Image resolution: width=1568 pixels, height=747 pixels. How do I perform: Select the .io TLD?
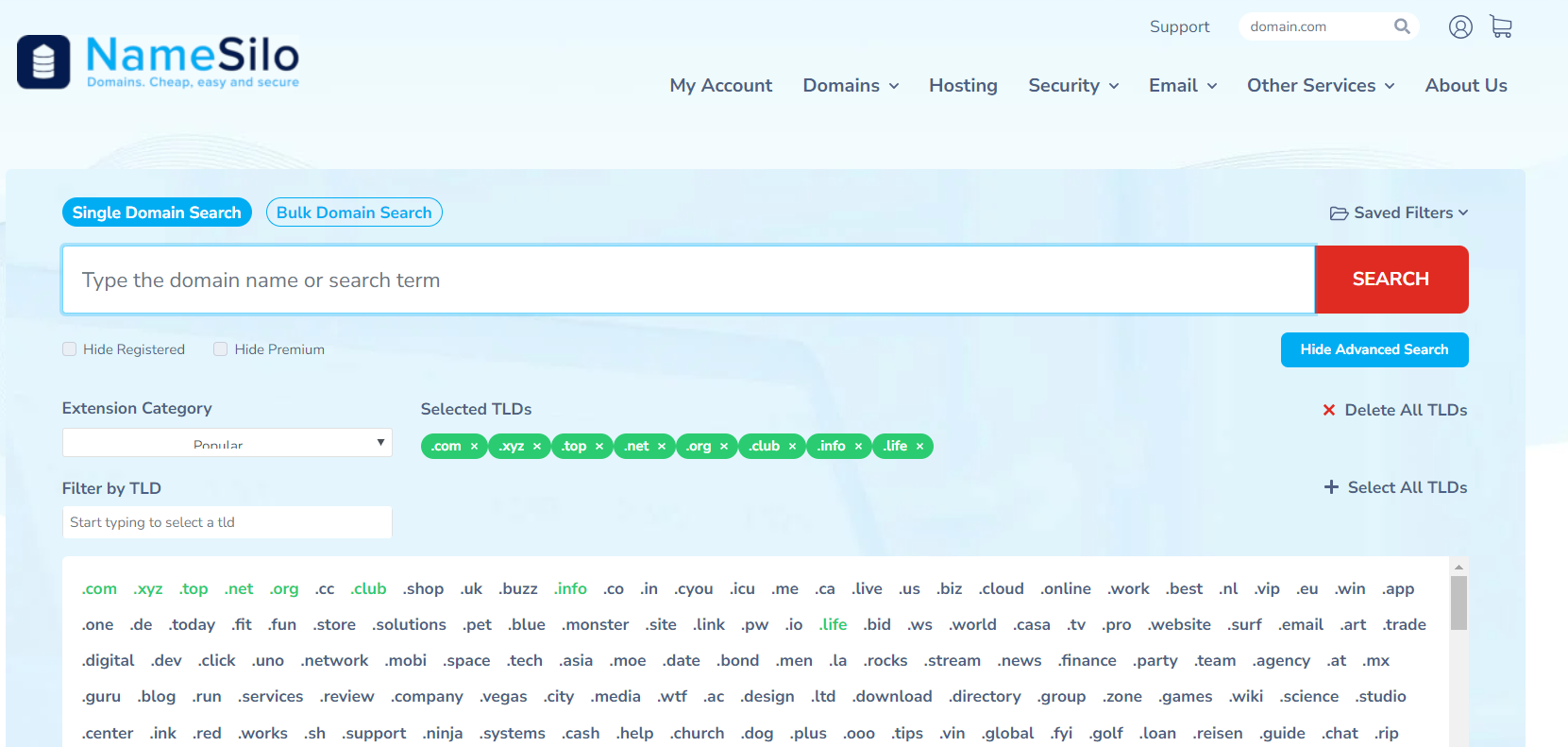[x=794, y=624]
